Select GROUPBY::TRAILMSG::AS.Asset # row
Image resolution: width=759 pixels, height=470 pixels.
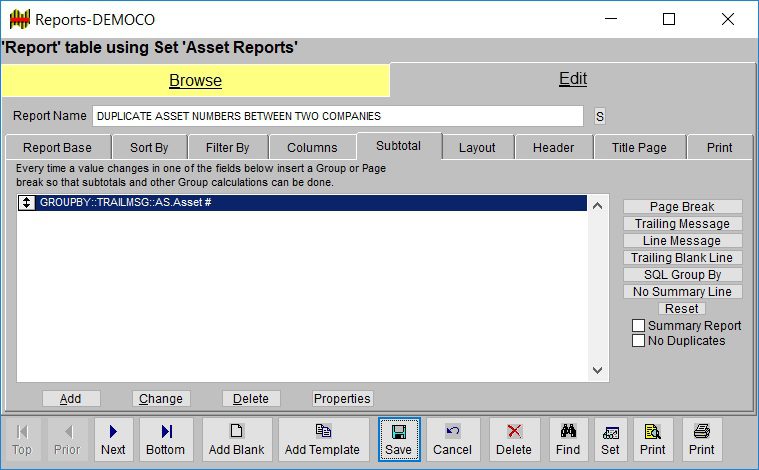pos(302,202)
